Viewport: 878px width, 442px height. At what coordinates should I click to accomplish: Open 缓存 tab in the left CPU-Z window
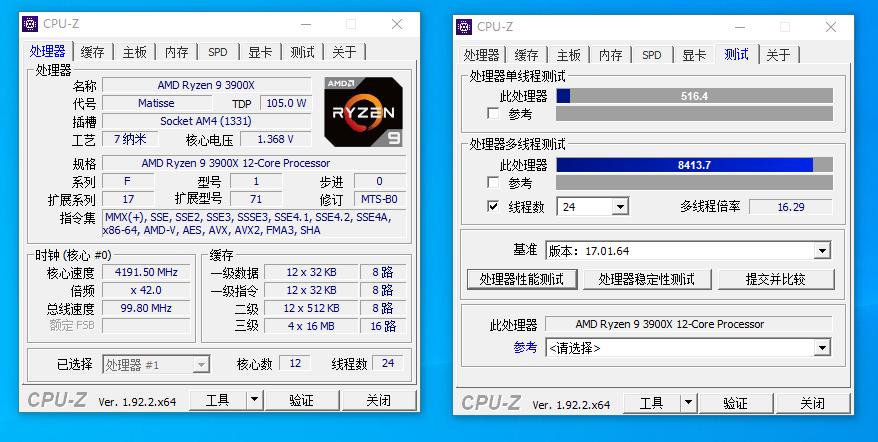coord(92,52)
